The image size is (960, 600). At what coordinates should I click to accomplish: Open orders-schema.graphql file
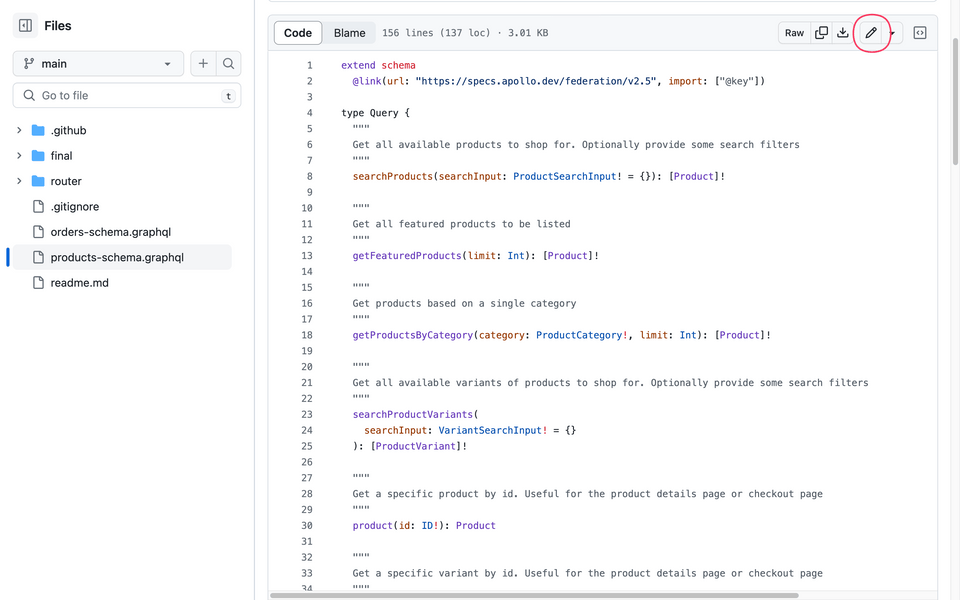(x=111, y=232)
